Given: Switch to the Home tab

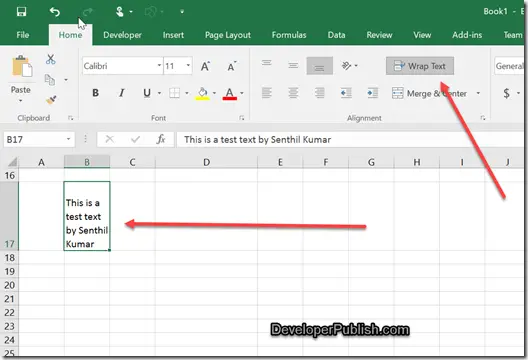Looking at the screenshot, I should coord(70,35).
